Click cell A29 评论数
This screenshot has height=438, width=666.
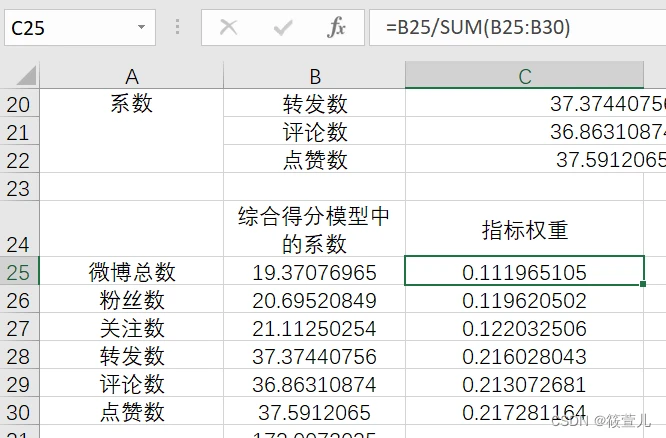(132, 383)
